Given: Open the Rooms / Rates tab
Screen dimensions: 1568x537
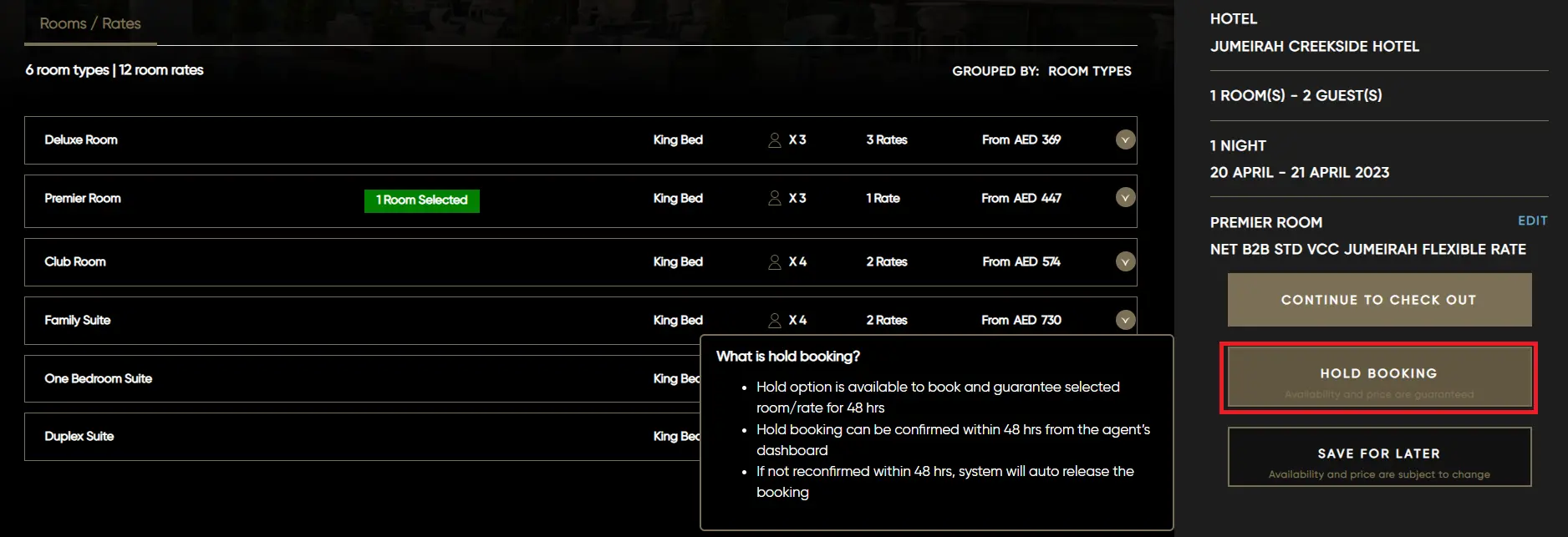Looking at the screenshot, I should [x=90, y=23].
